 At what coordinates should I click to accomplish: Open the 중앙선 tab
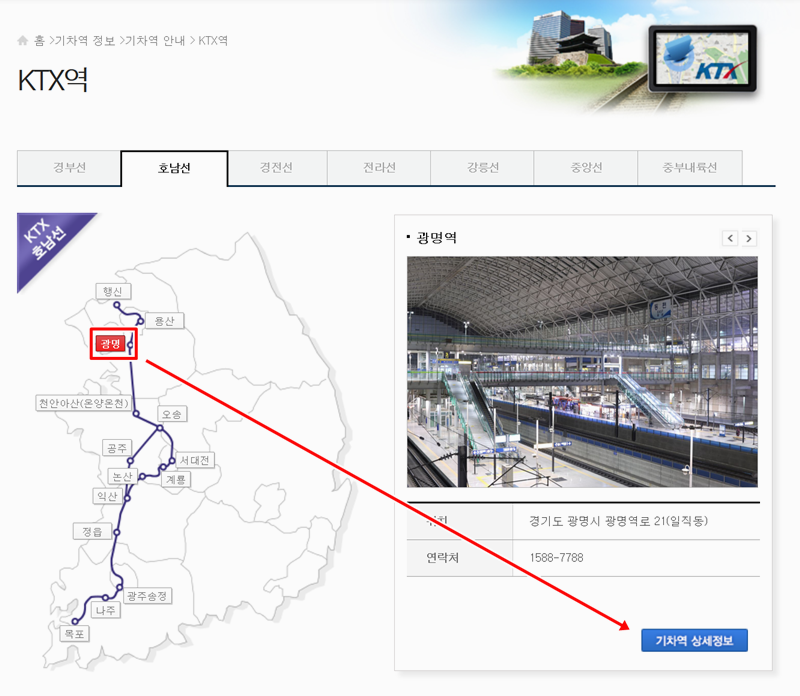[x=586, y=168]
